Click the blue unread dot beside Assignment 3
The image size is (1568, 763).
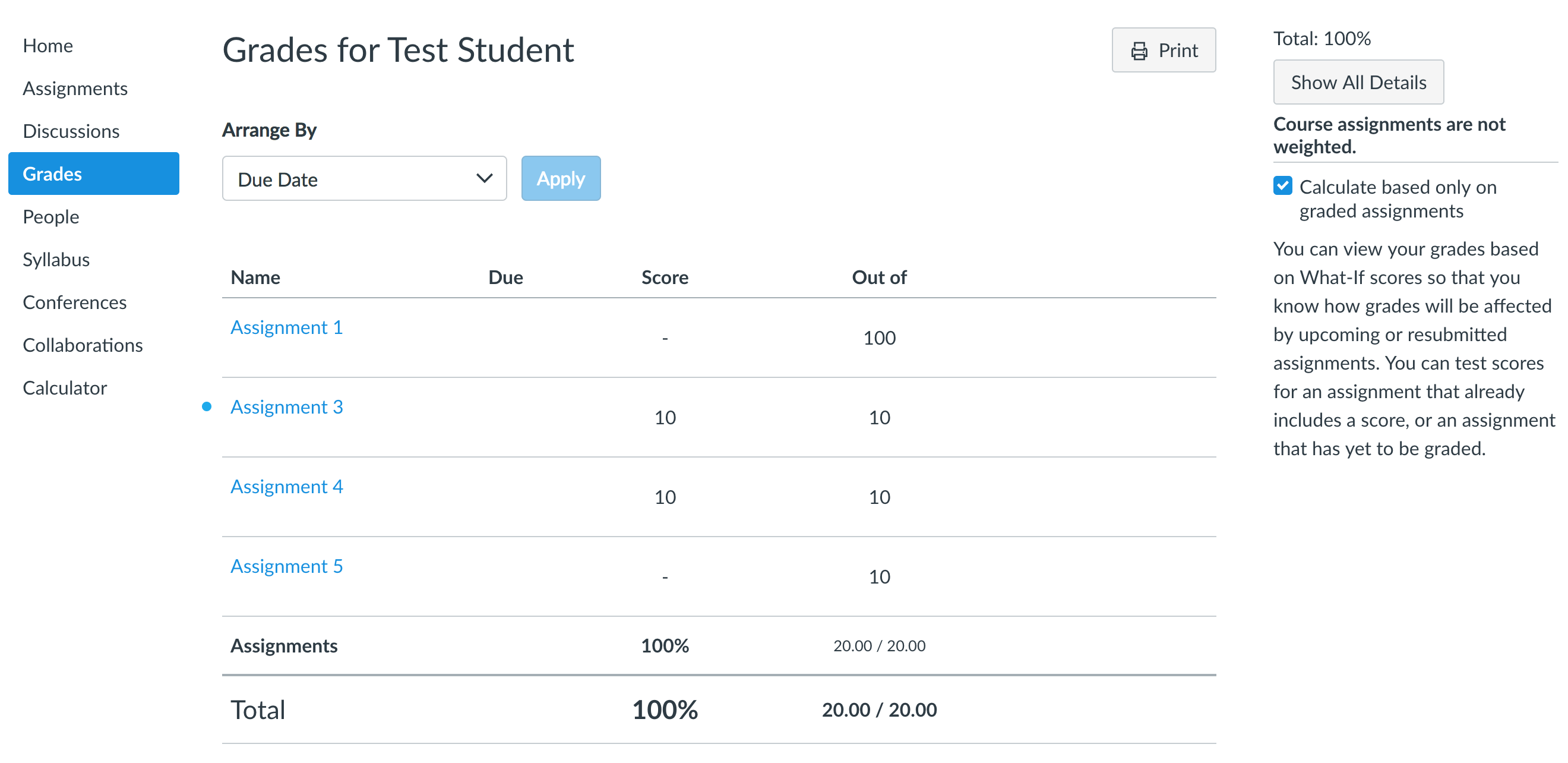(x=207, y=406)
